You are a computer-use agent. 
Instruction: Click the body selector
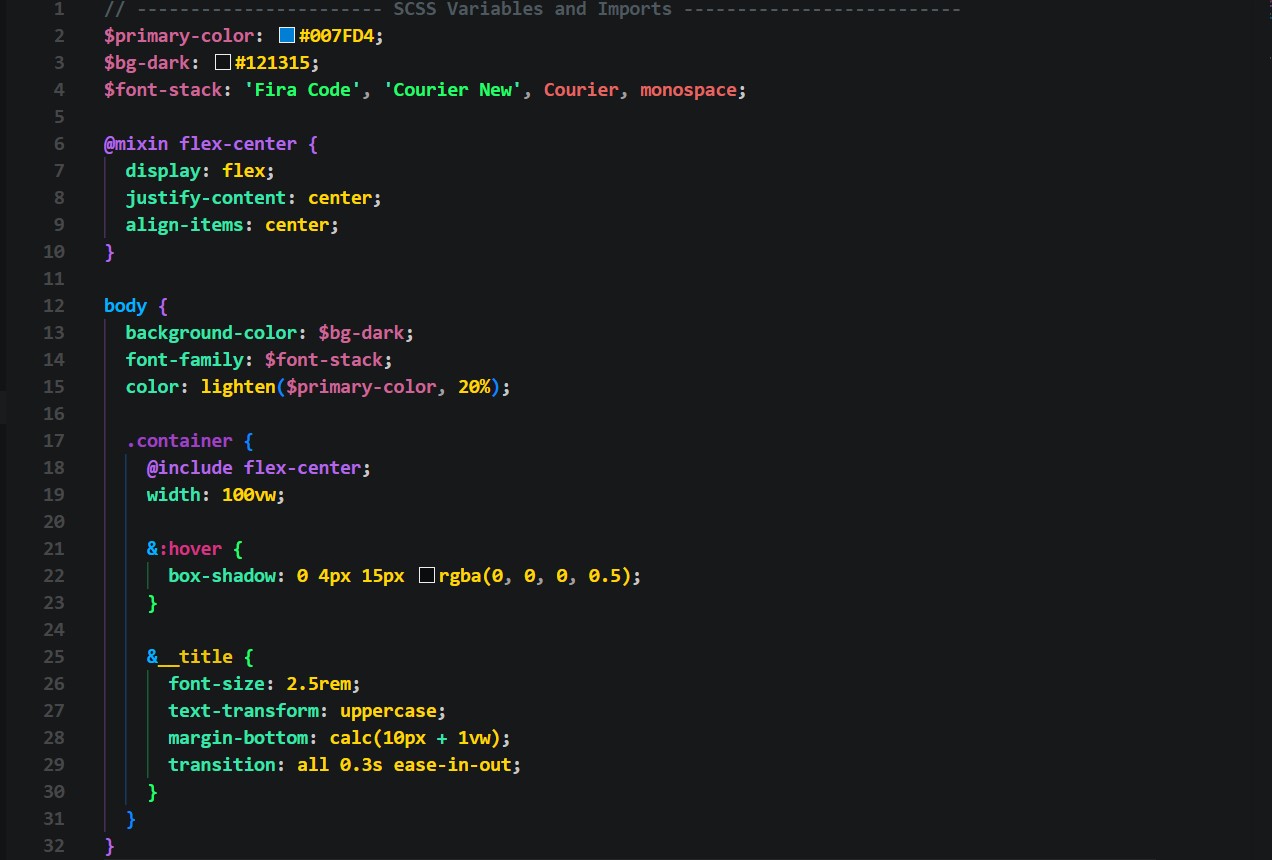pos(125,306)
